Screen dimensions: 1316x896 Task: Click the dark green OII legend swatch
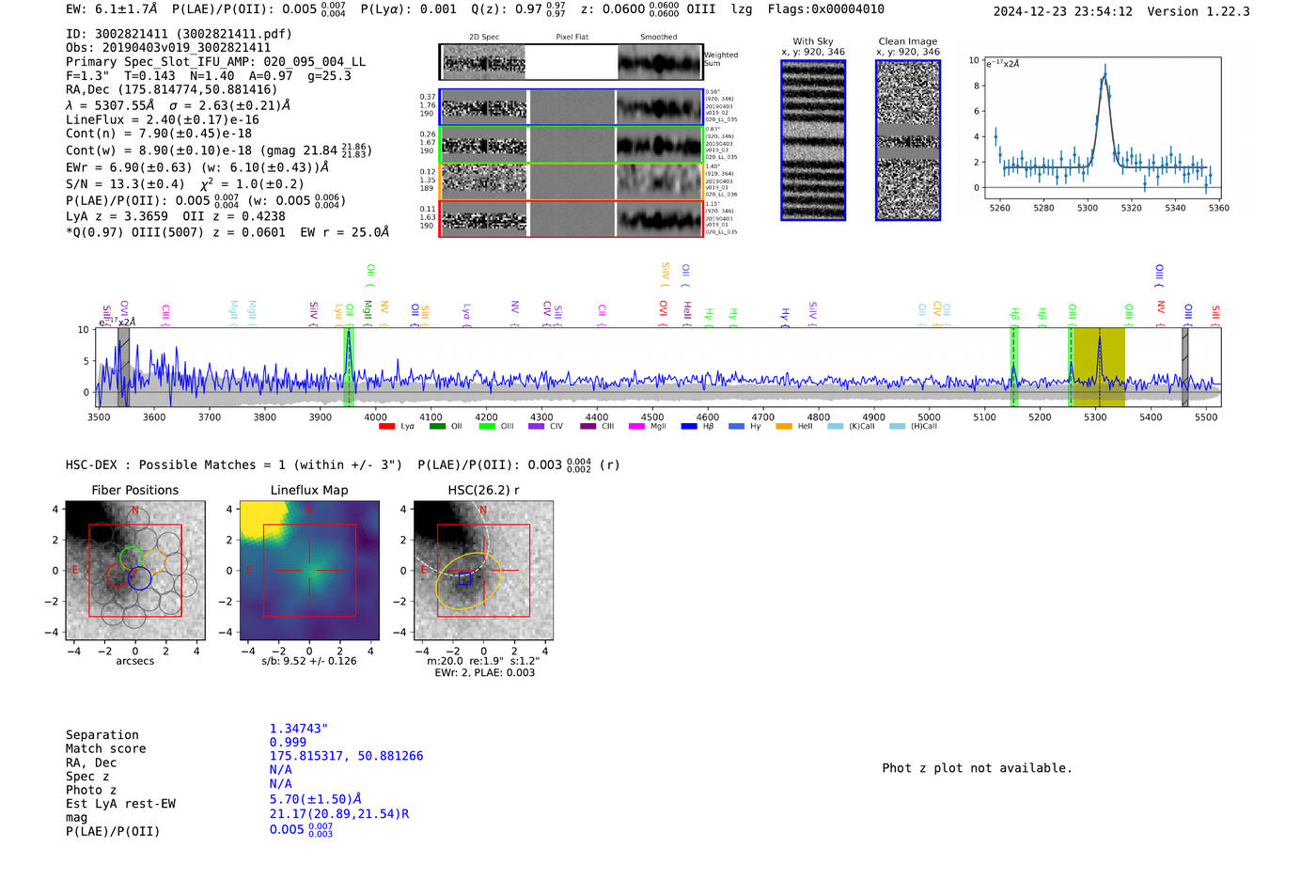point(437,427)
